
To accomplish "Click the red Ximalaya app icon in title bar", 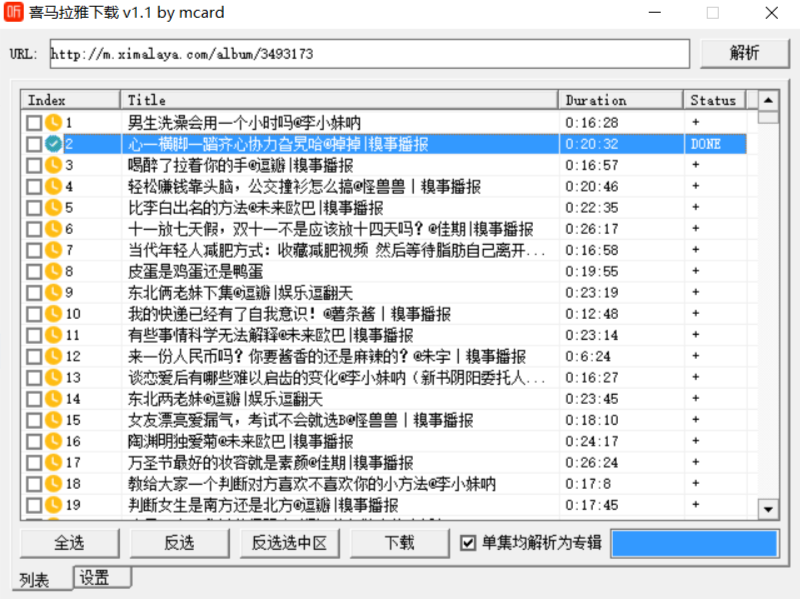I will pos(13,12).
